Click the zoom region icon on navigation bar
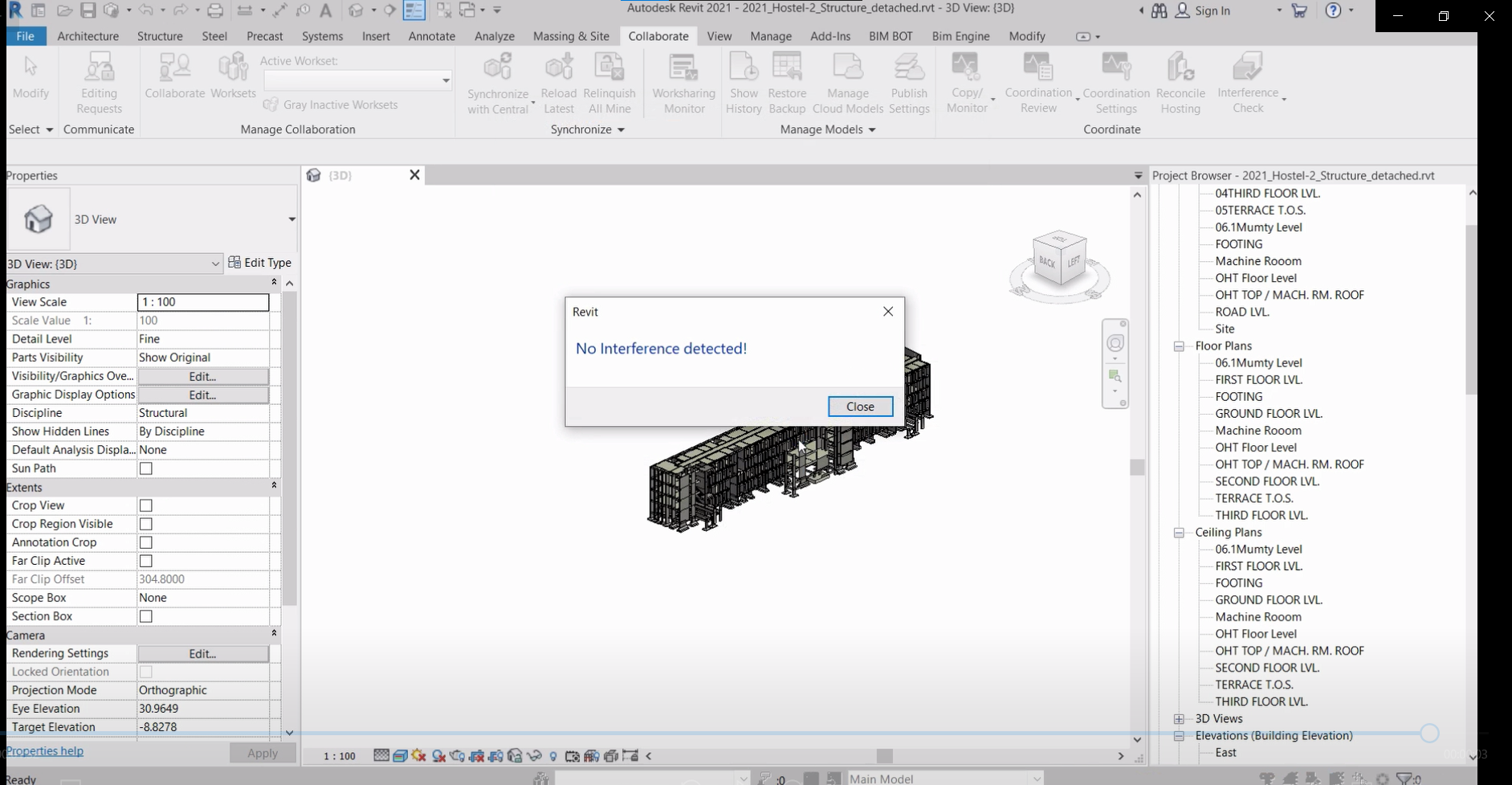 click(1115, 376)
